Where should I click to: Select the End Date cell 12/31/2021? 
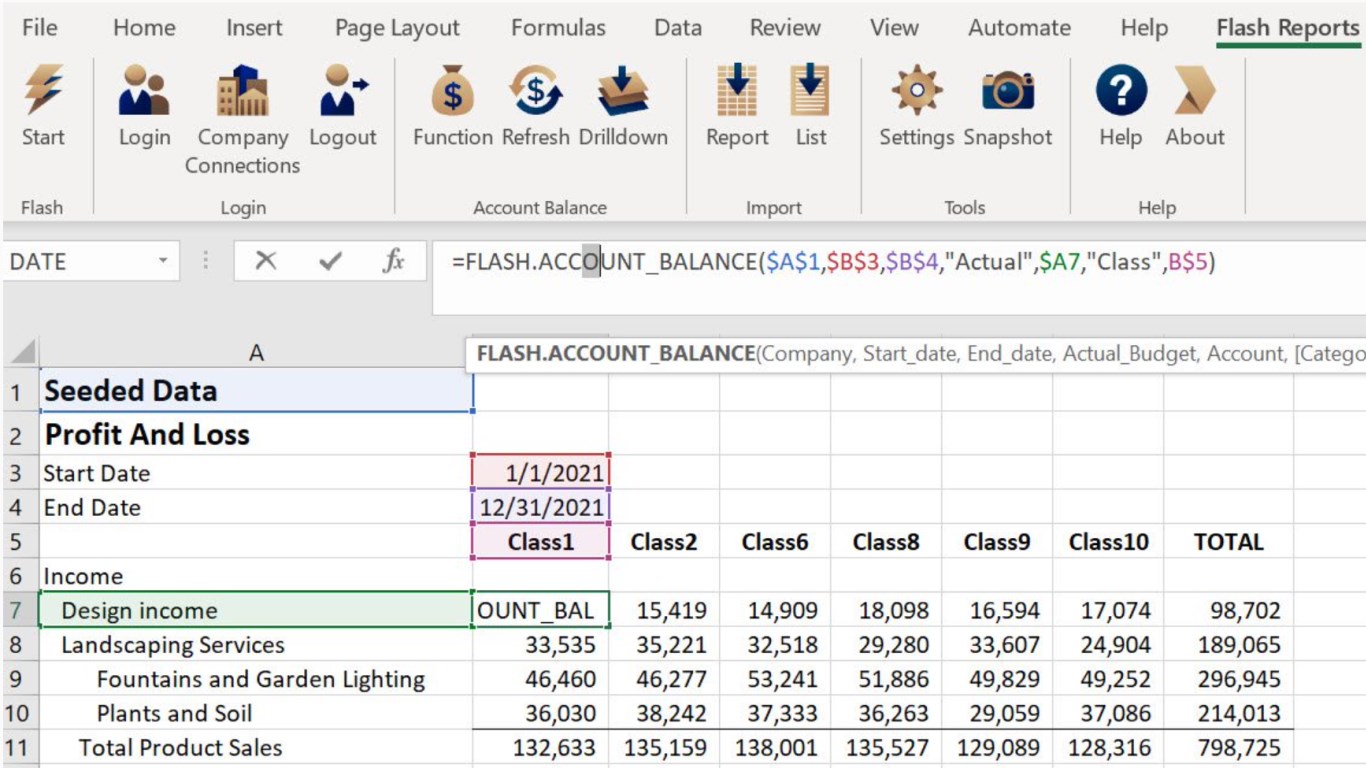541,507
